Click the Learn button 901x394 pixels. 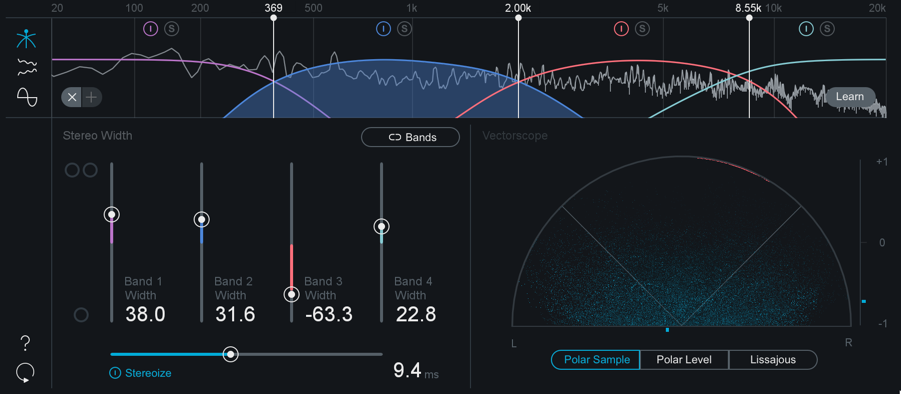[x=850, y=96]
